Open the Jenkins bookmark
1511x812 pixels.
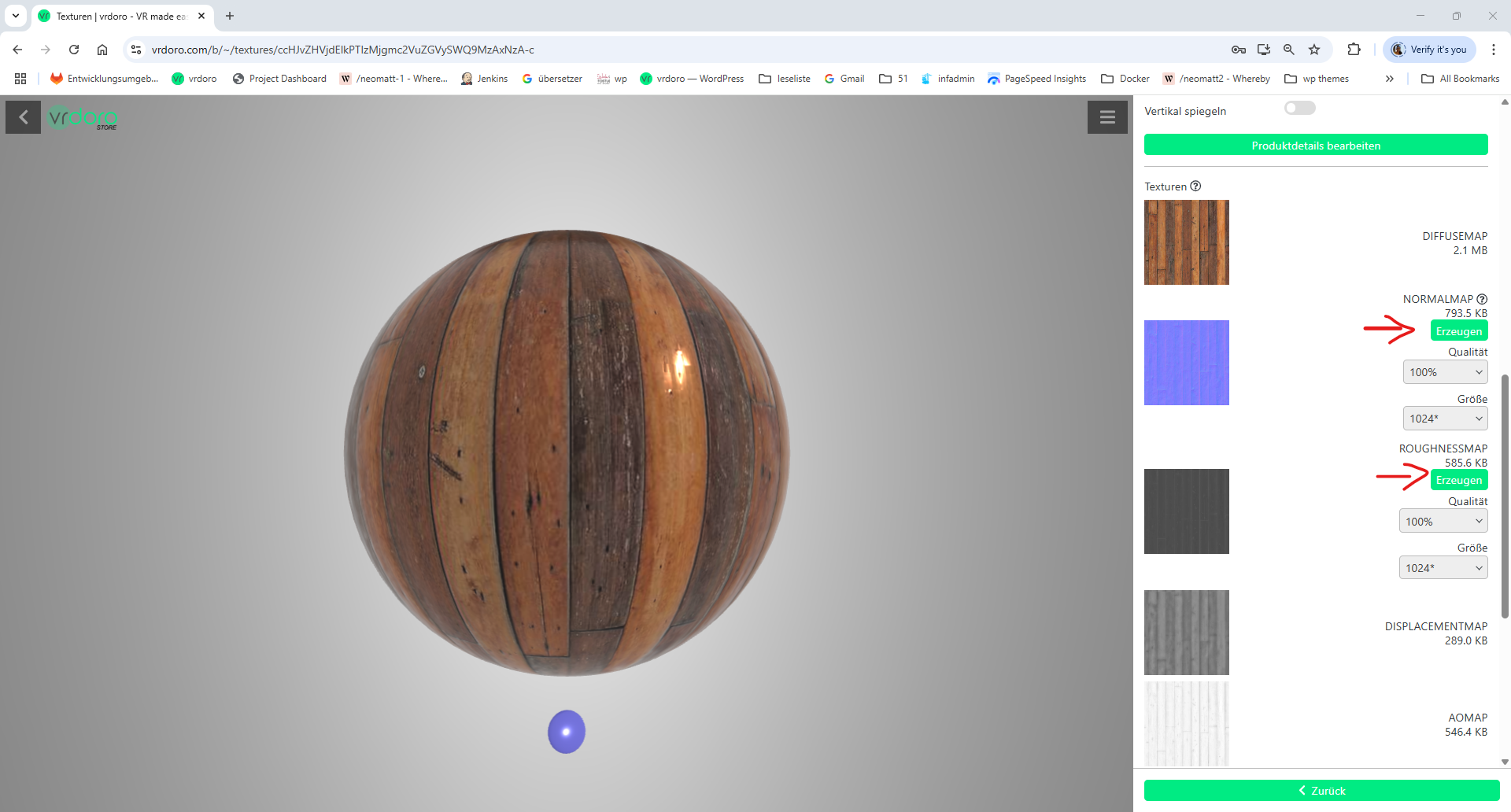pos(484,79)
